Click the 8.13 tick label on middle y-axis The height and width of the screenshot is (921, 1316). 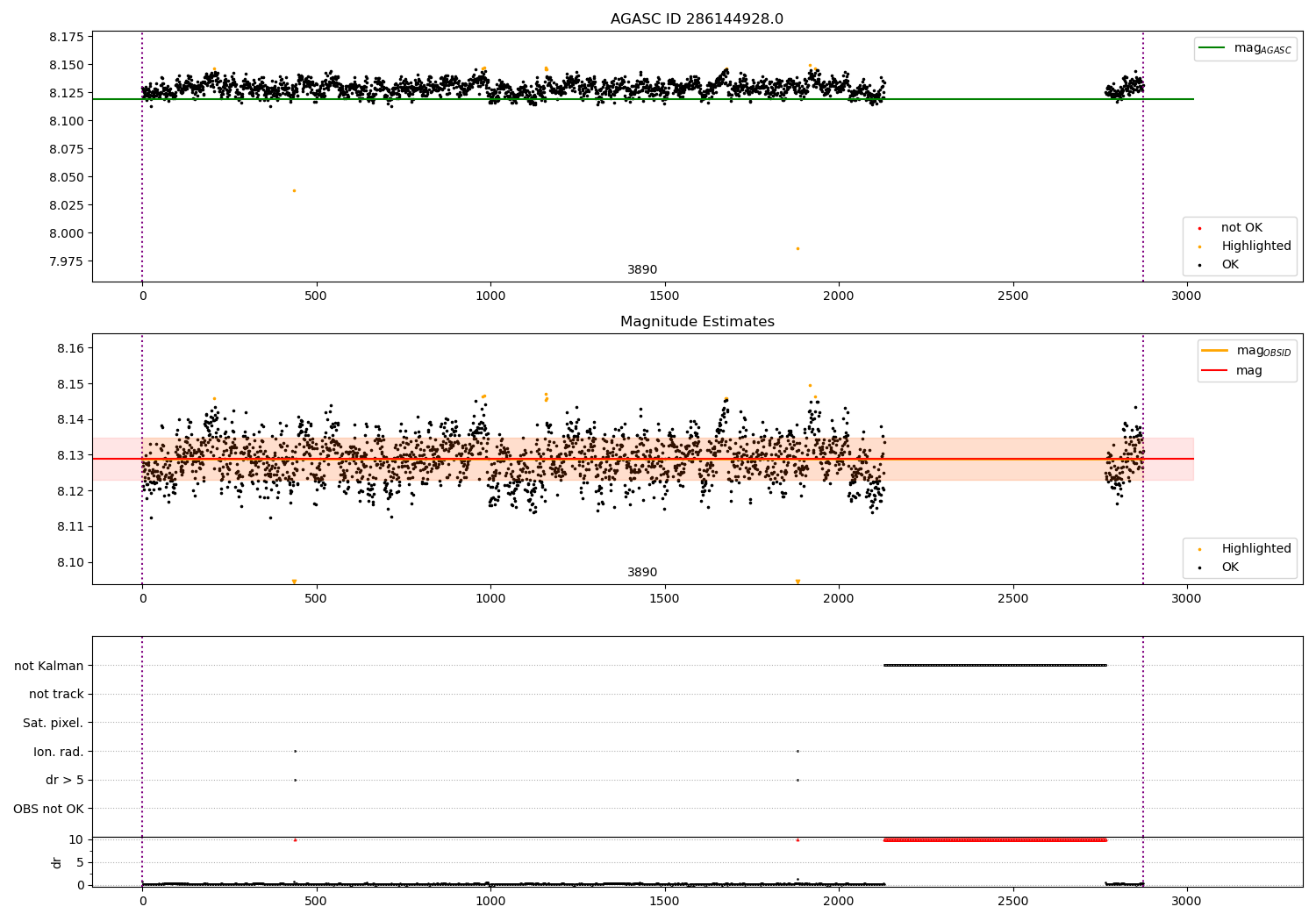[71, 455]
